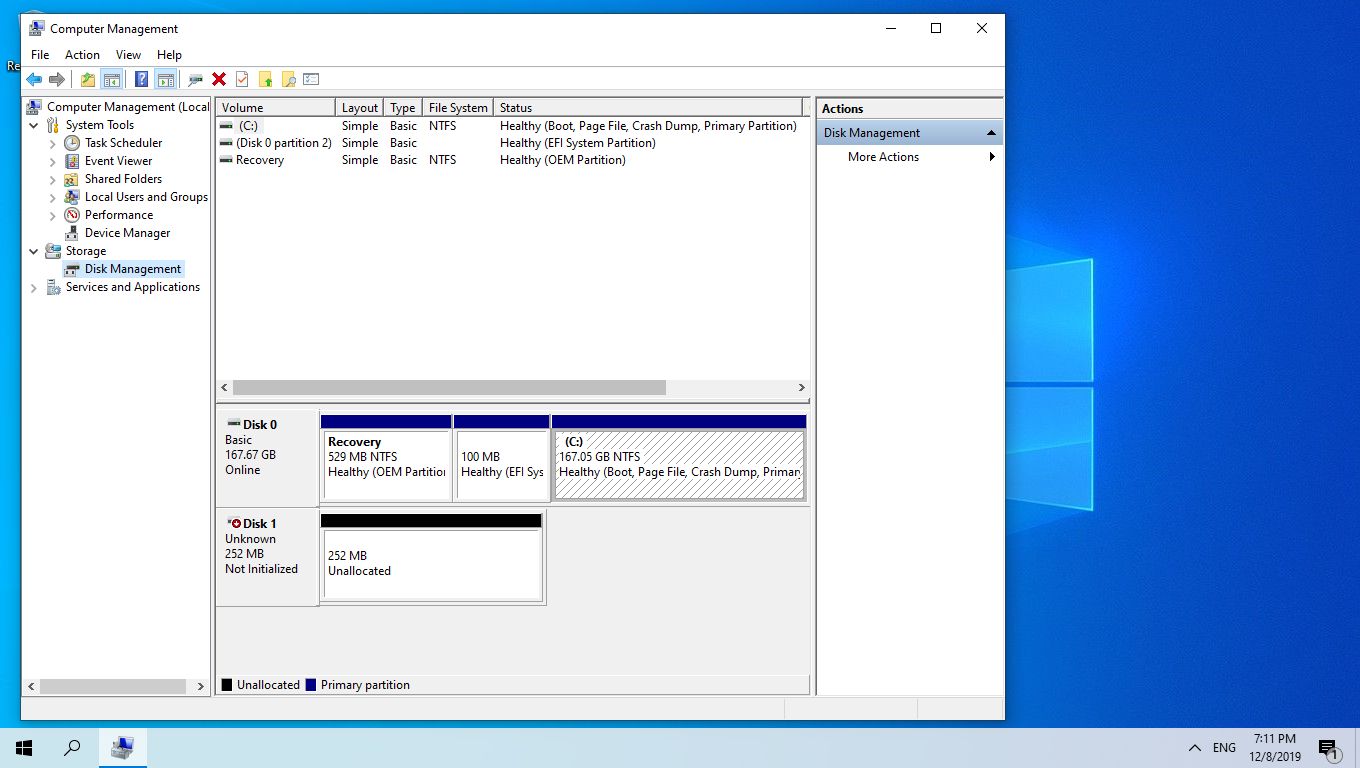The image size is (1360, 768).
Task: Expand Local Users and Groups node arrow
Action: coord(53,198)
